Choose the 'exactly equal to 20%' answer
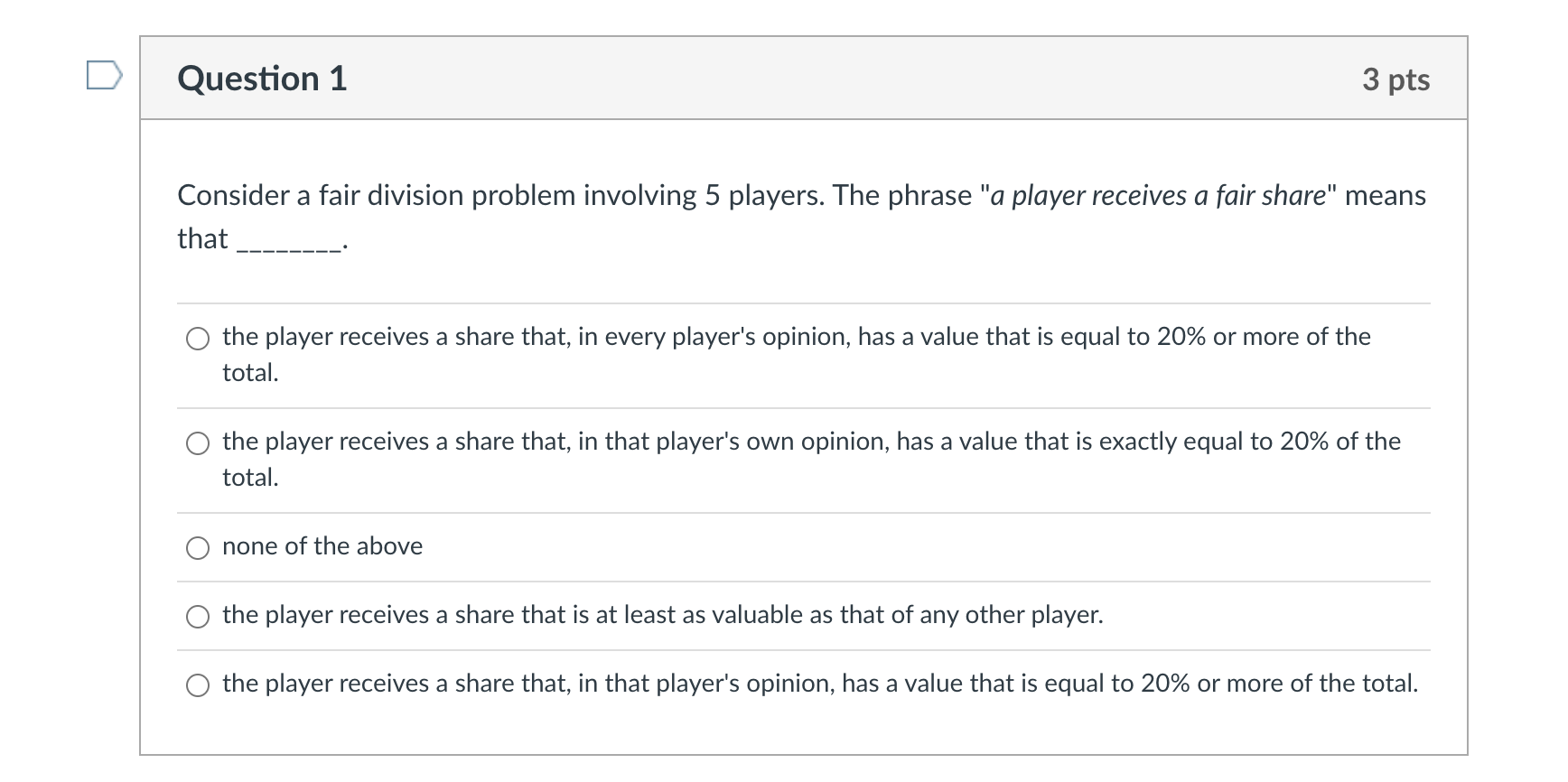The height and width of the screenshot is (782, 1568). (x=197, y=444)
